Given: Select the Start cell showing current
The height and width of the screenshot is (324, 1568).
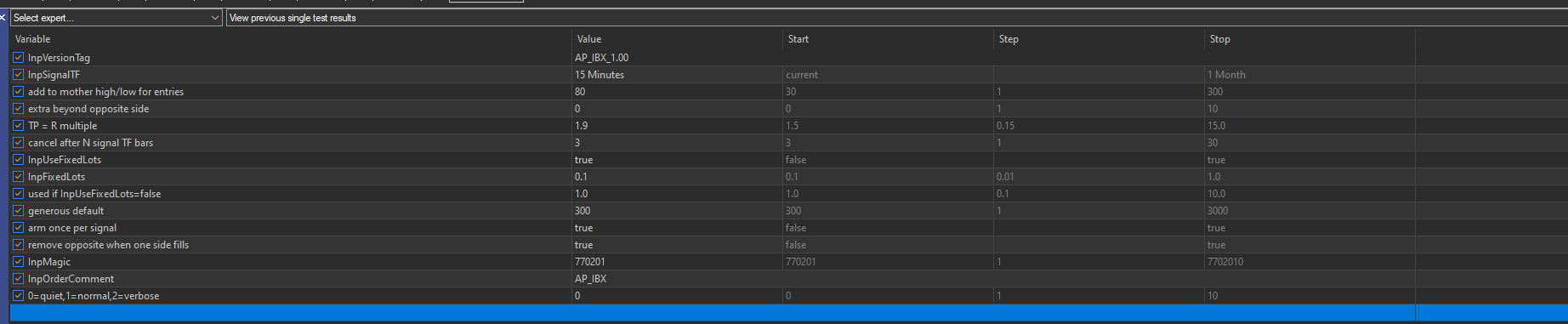Looking at the screenshot, I should click(889, 75).
